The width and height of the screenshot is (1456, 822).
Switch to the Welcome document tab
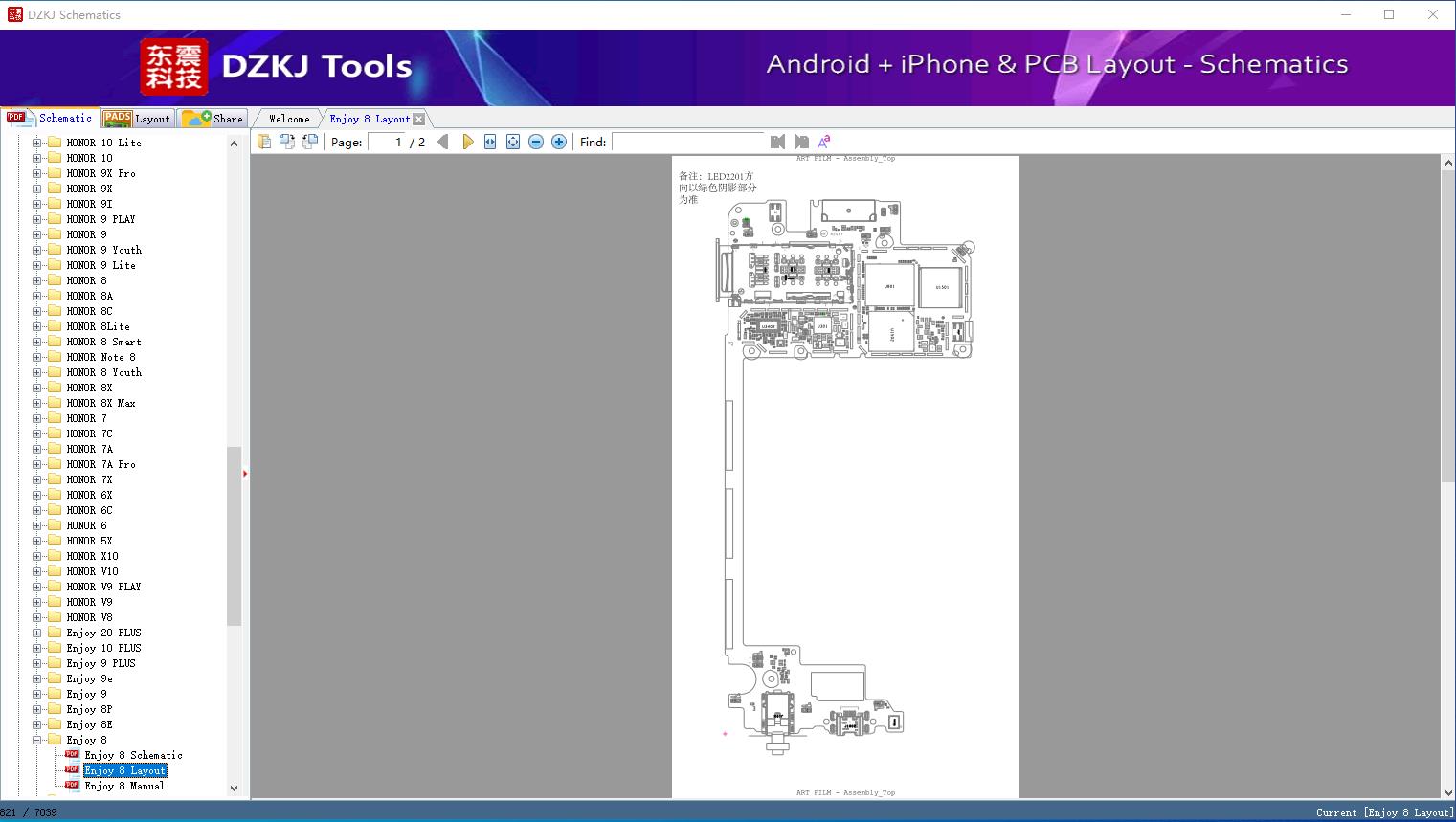coord(288,119)
